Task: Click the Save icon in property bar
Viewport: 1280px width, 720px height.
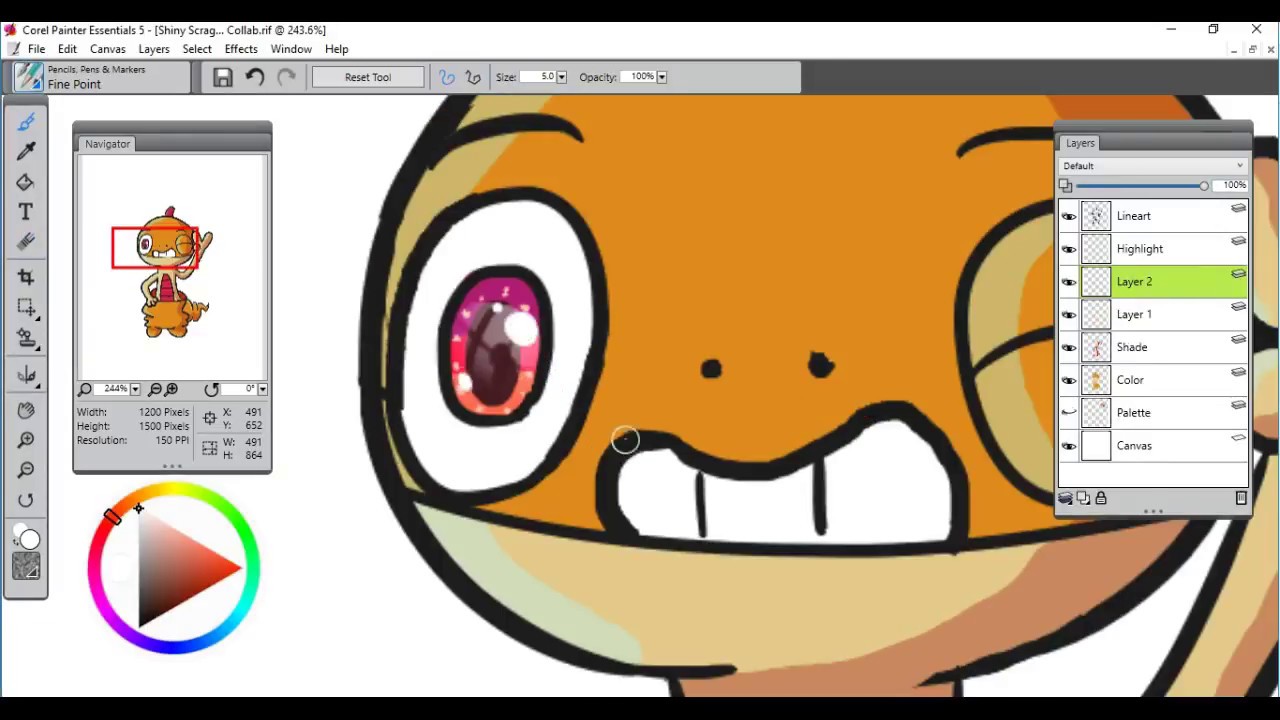Action: coord(223,77)
